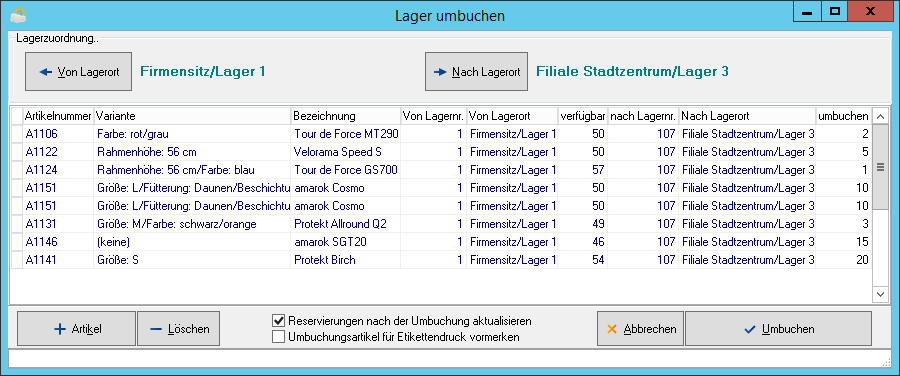This screenshot has height=376, width=900.
Task: Click the verfügbar column header
Action: pyautogui.click(x=583, y=117)
